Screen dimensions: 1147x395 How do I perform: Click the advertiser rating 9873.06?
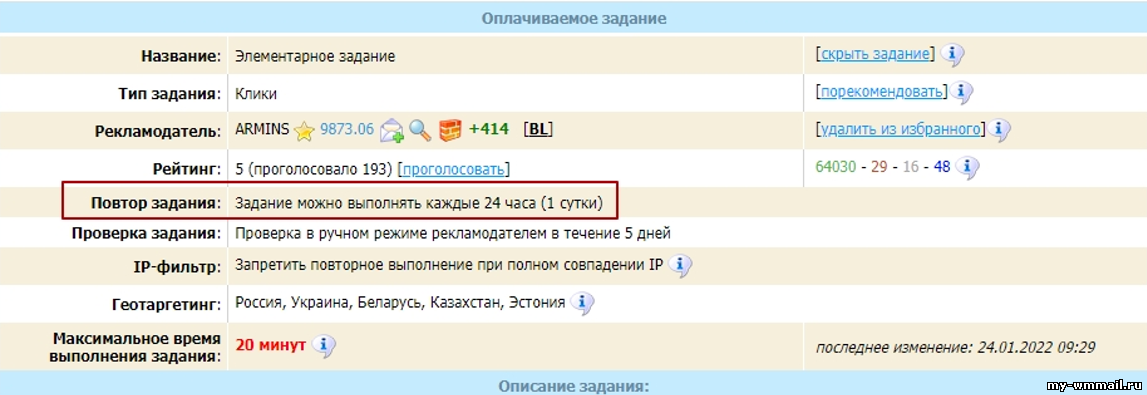347,129
